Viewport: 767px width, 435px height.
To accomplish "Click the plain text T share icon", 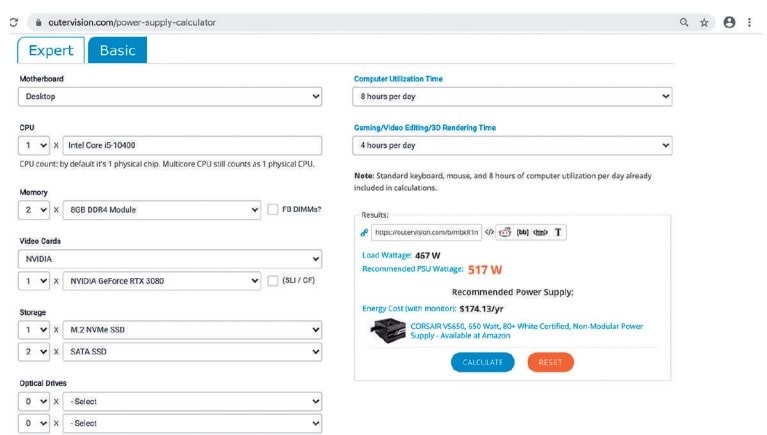I will tap(558, 232).
